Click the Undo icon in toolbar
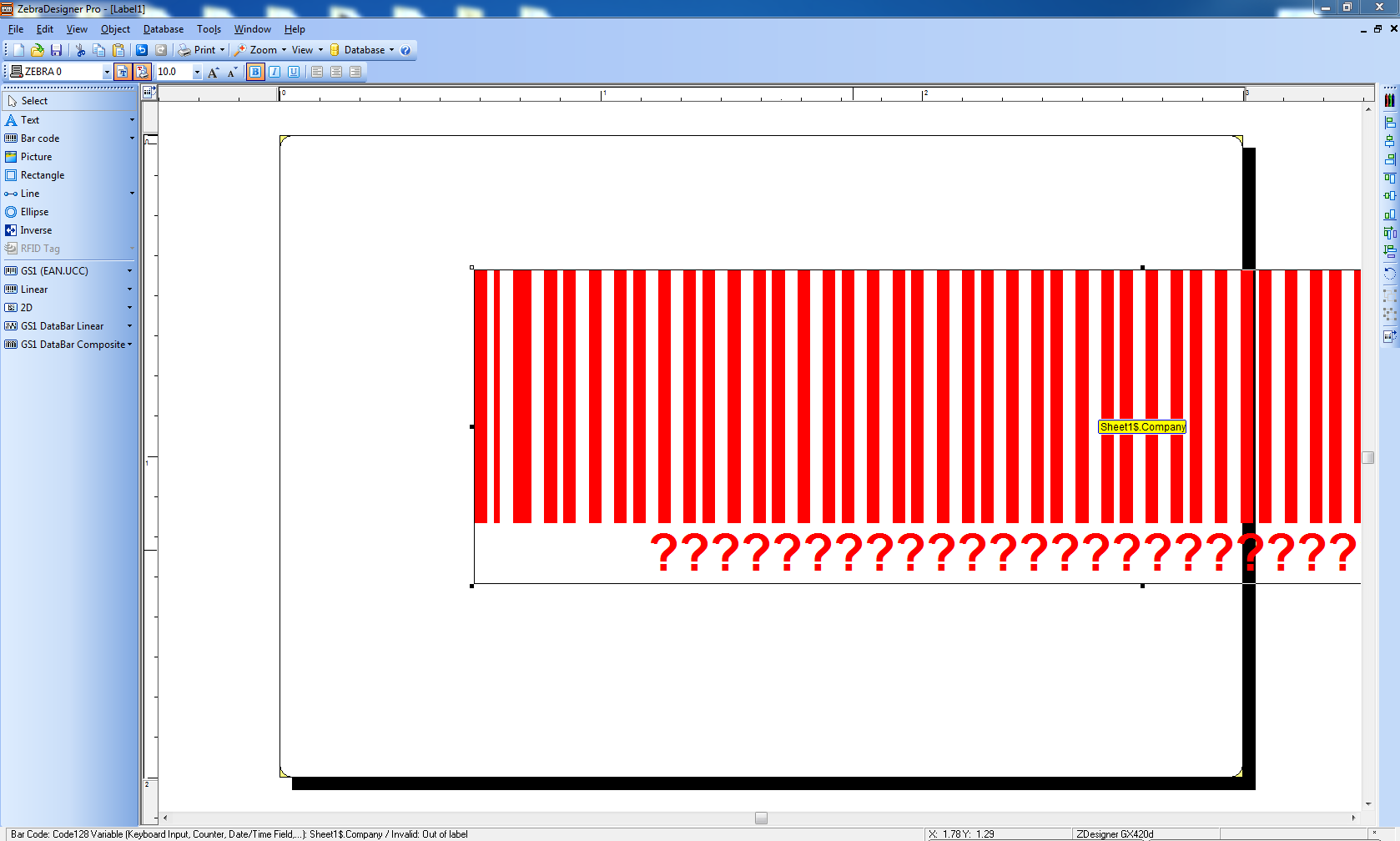This screenshot has width=1400, height=841. tap(142, 50)
